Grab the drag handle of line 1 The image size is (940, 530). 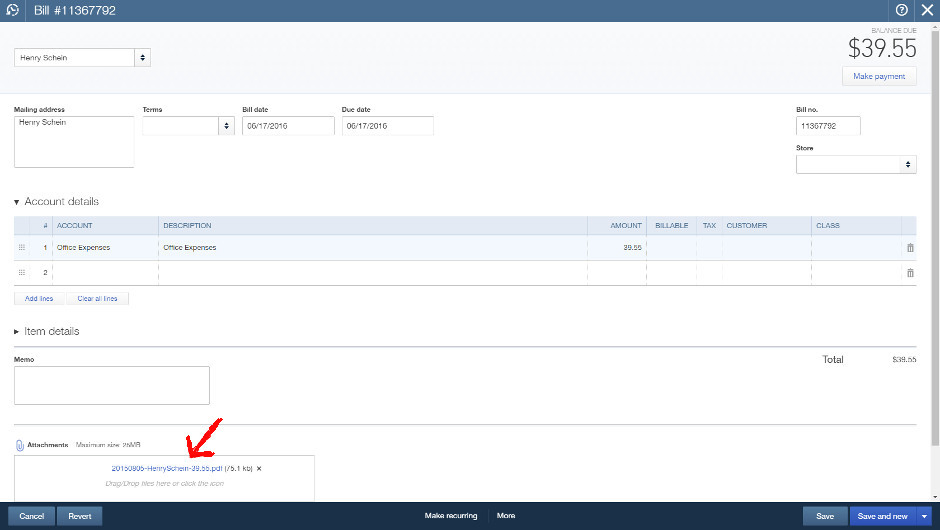click(22, 247)
